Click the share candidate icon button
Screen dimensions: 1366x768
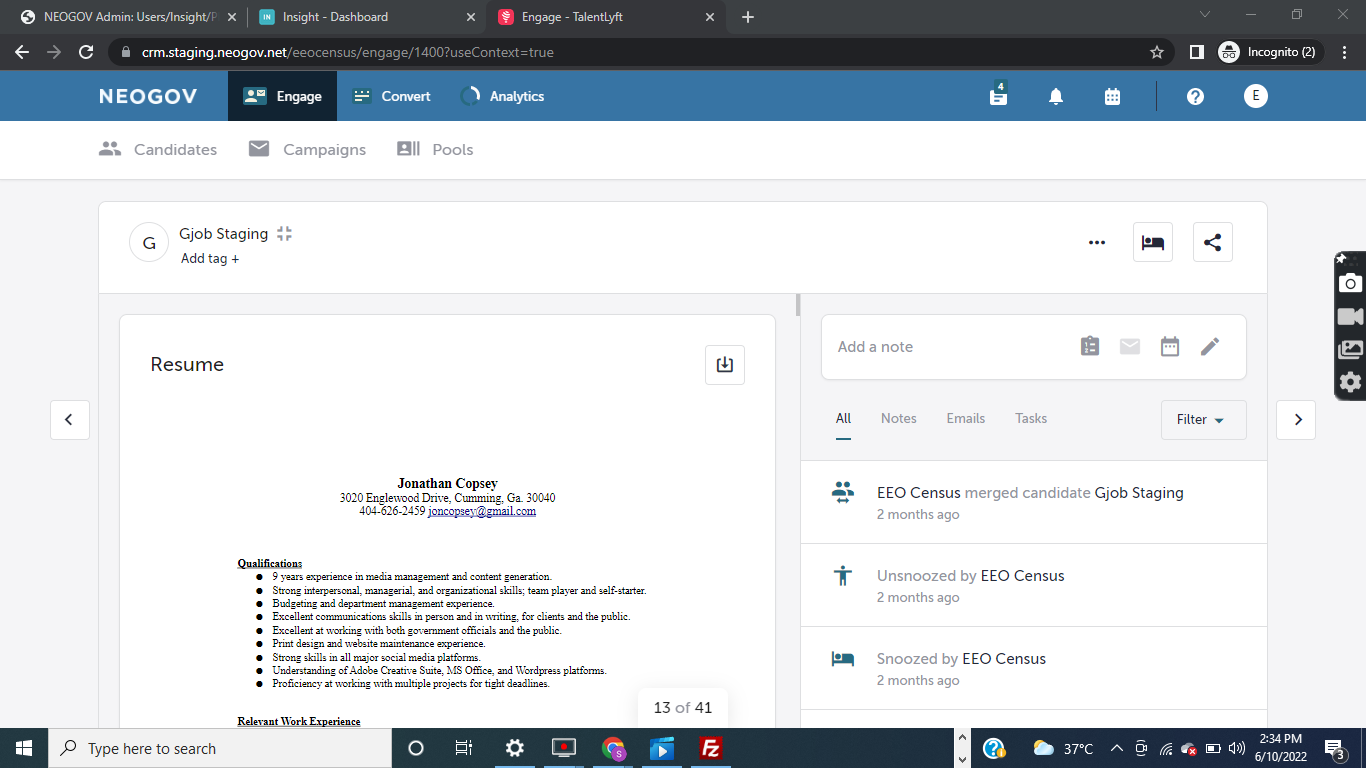(1212, 242)
